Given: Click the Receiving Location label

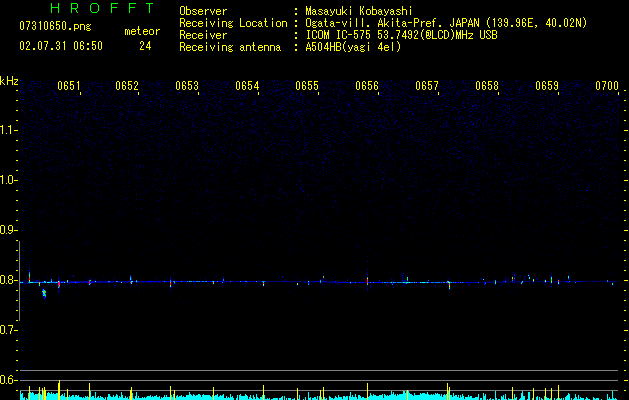Looking at the screenshot, I should point(233,23).
